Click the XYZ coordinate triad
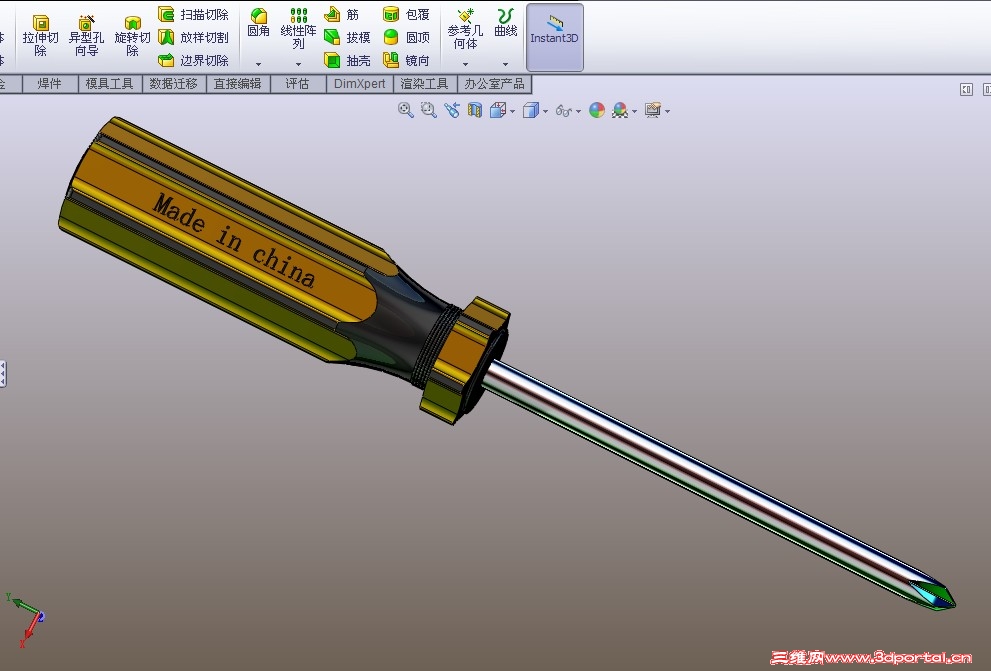The height and width of the screenshot is (671, 991). [x=25, y=620]
